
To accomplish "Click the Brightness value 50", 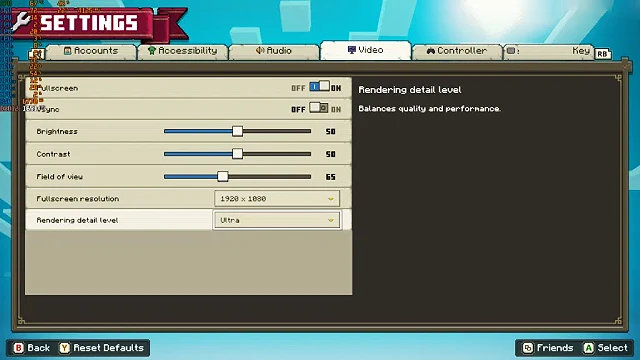I will [331, 131].
